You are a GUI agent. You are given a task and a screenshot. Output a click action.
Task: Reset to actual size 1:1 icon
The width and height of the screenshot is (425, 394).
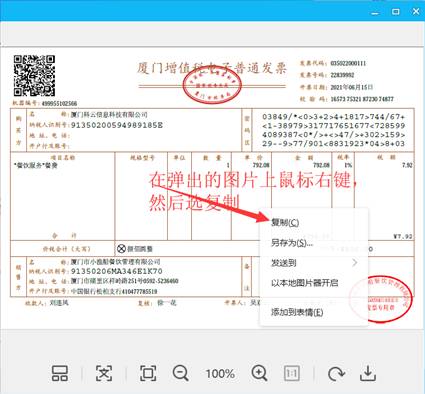pyautogui.click(x=292, y=373)
